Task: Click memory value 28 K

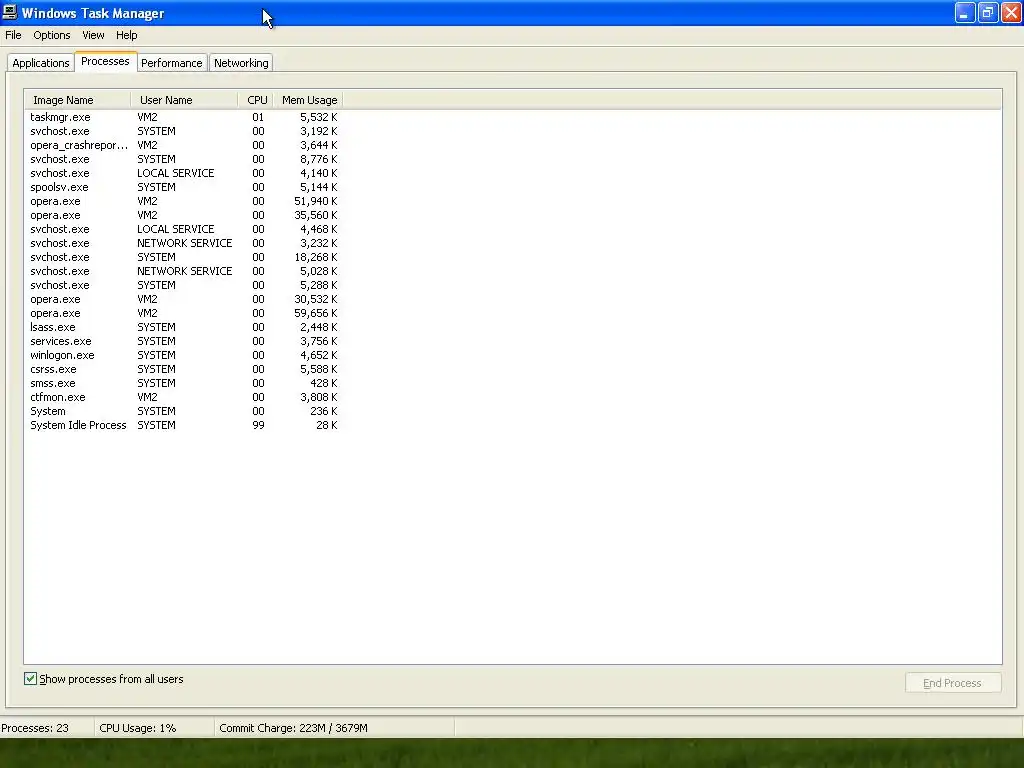Action: click(327, 425)
